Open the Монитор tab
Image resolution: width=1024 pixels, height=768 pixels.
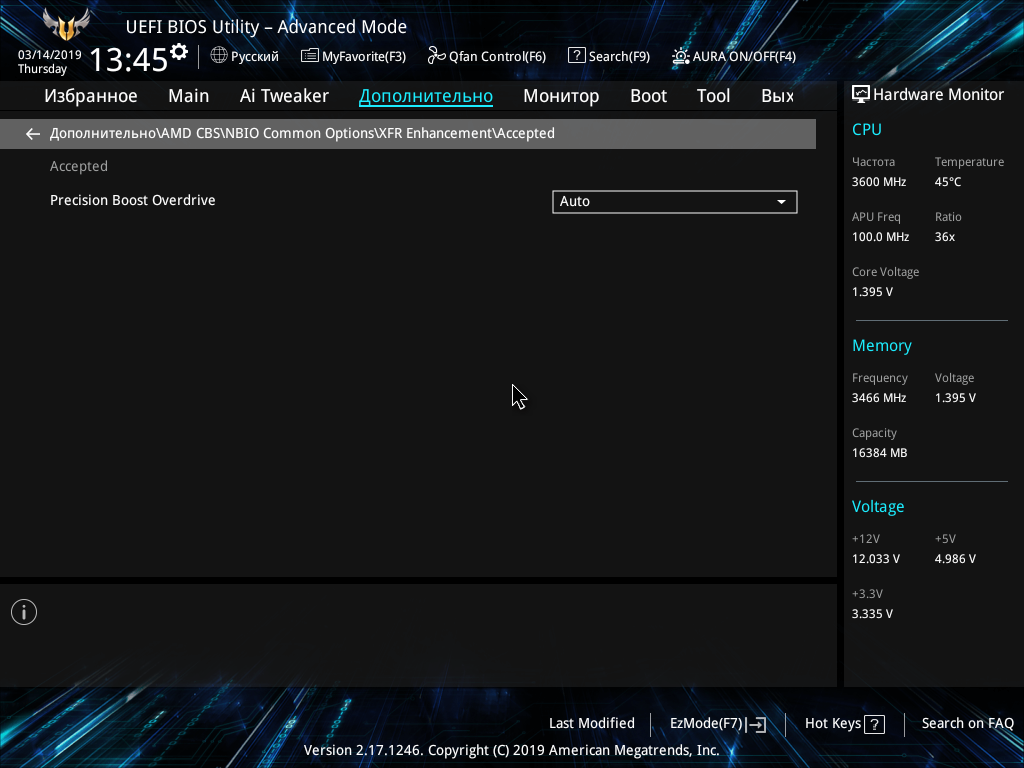[561, 96]
